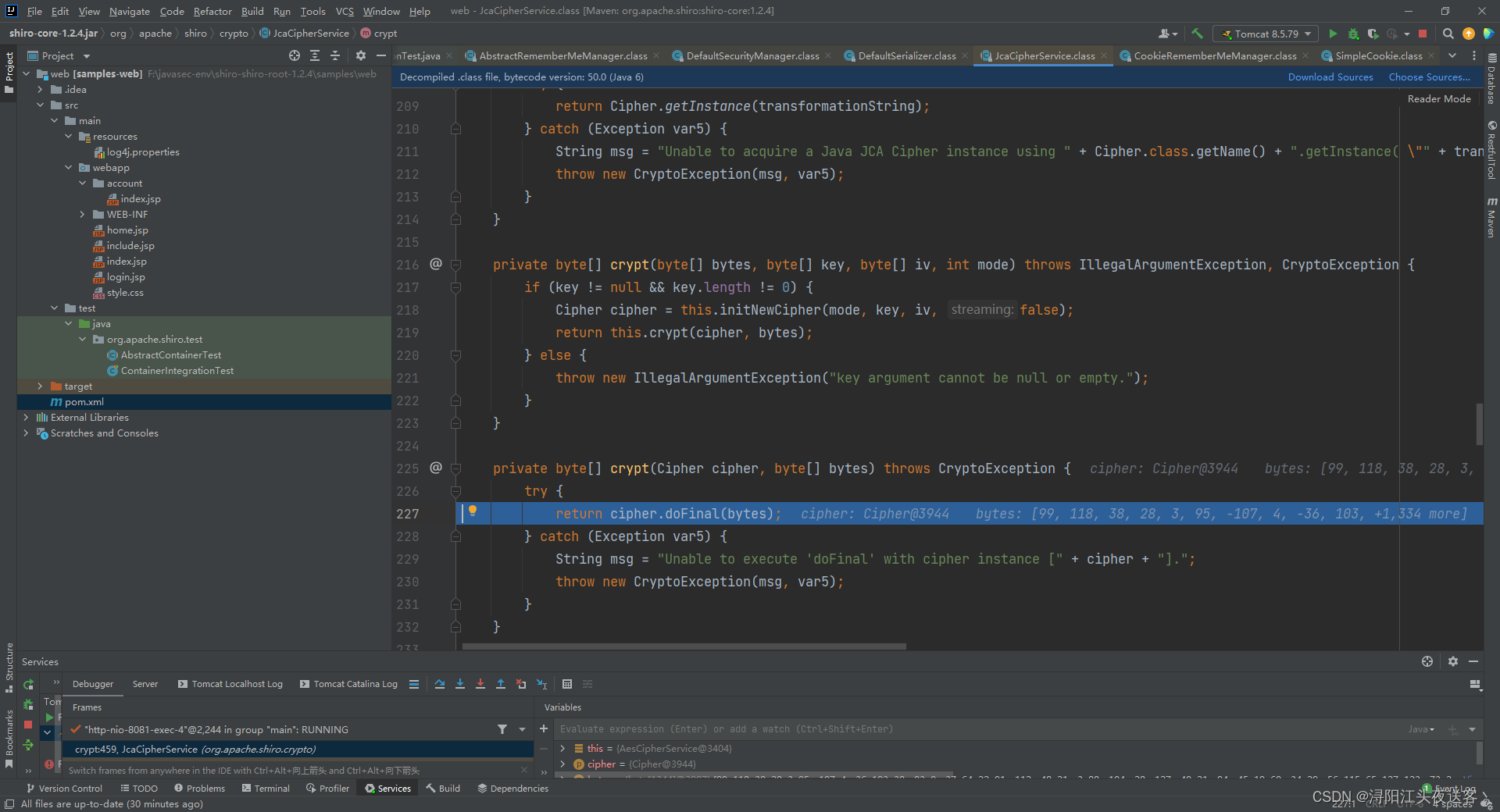
Task: Run Tomcat with the green play icon
Action: 1333,34
